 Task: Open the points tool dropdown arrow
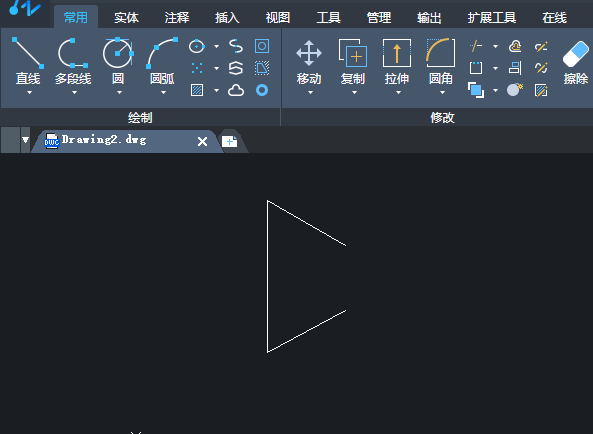[x=216, y=68]
